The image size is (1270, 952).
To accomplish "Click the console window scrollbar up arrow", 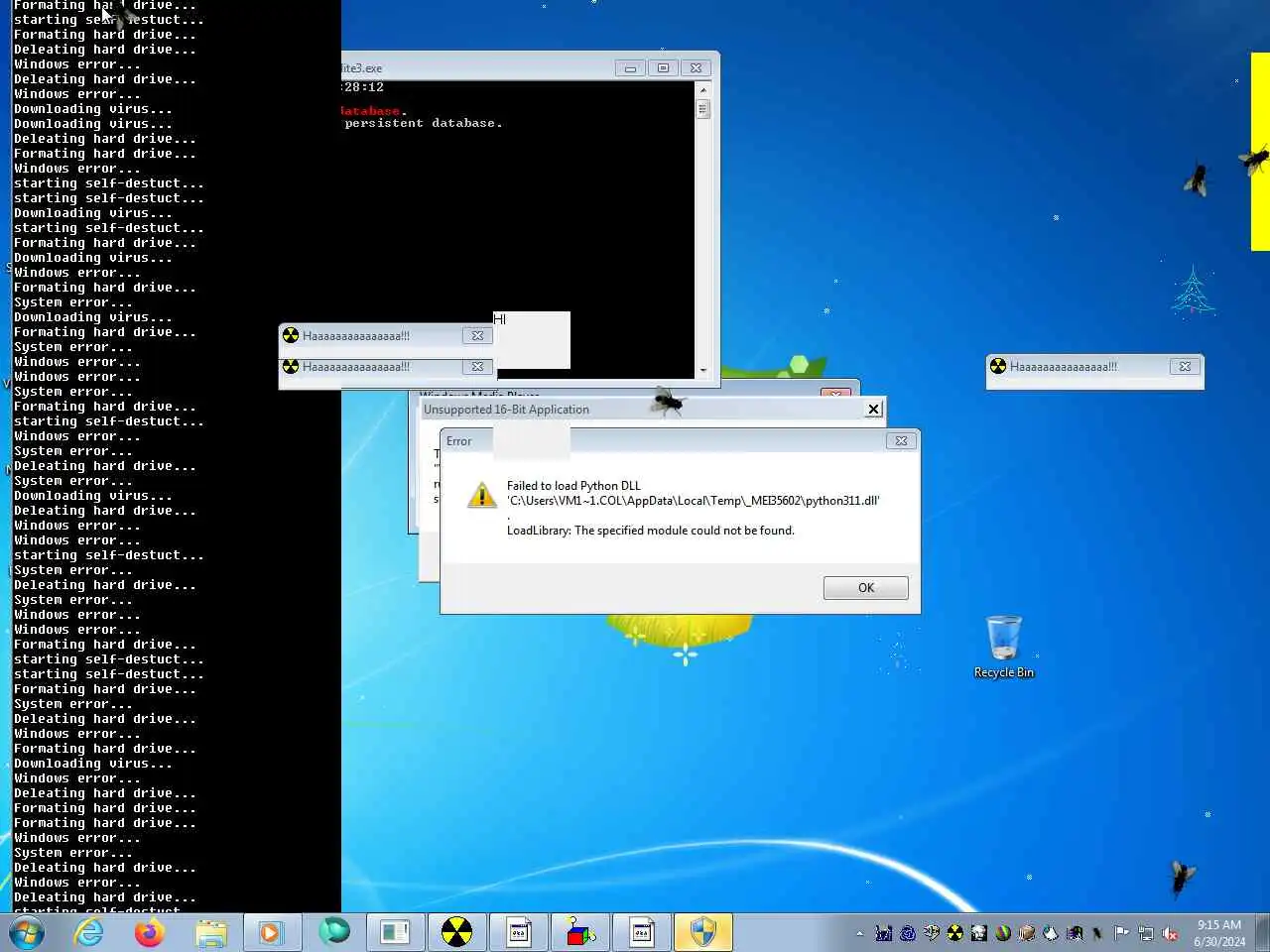I will coord(703,89).
